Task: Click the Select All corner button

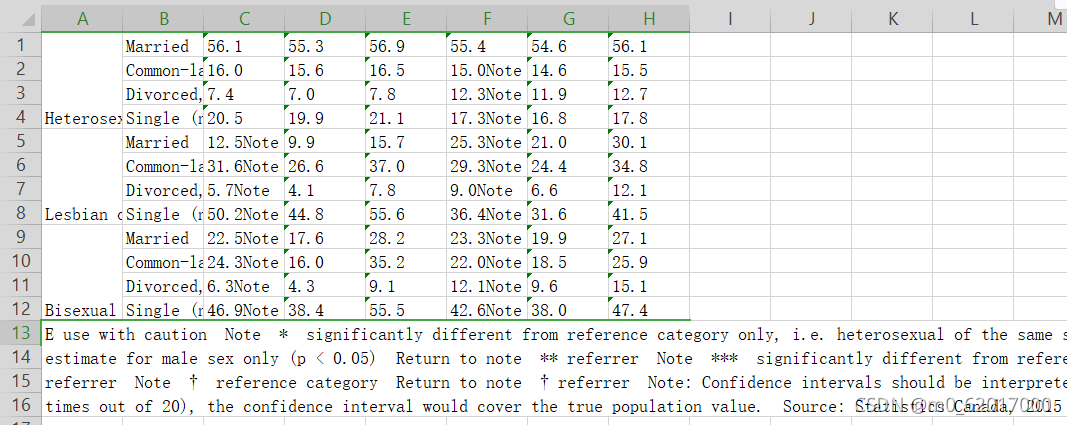Action: [x=20, y=19]
